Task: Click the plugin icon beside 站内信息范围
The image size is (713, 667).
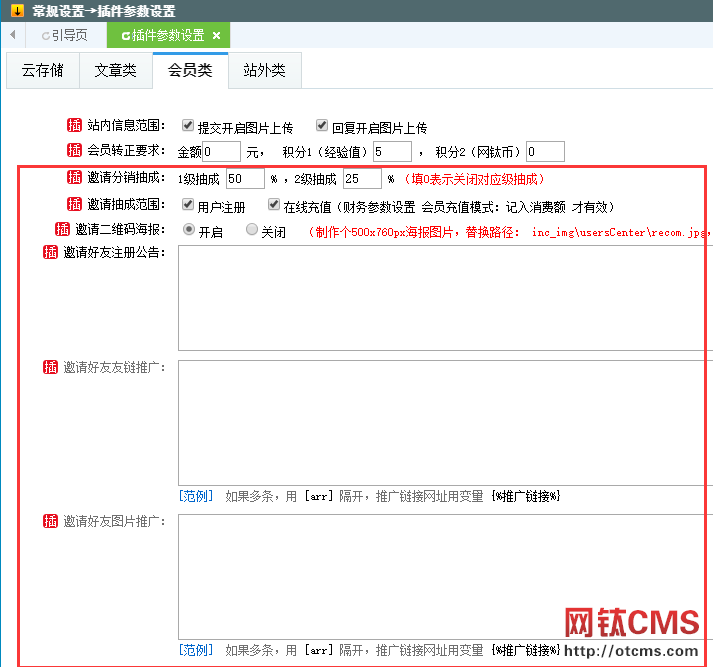Action: [x=74, y=126]
